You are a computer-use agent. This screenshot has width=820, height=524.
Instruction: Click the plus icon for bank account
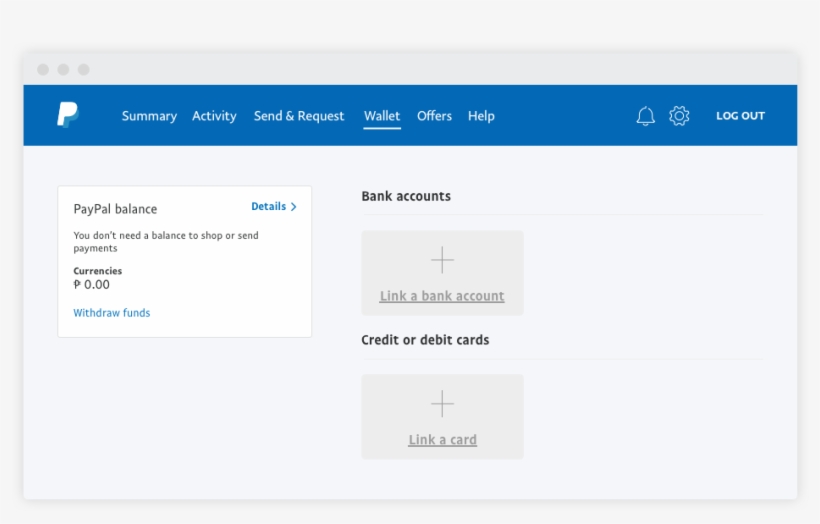(442, 260)
